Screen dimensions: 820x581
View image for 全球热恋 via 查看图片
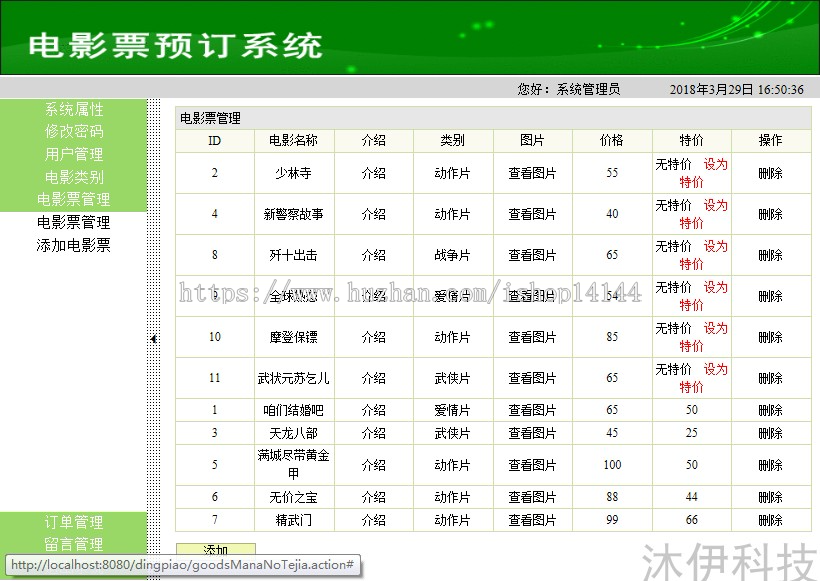coord(533,296)
